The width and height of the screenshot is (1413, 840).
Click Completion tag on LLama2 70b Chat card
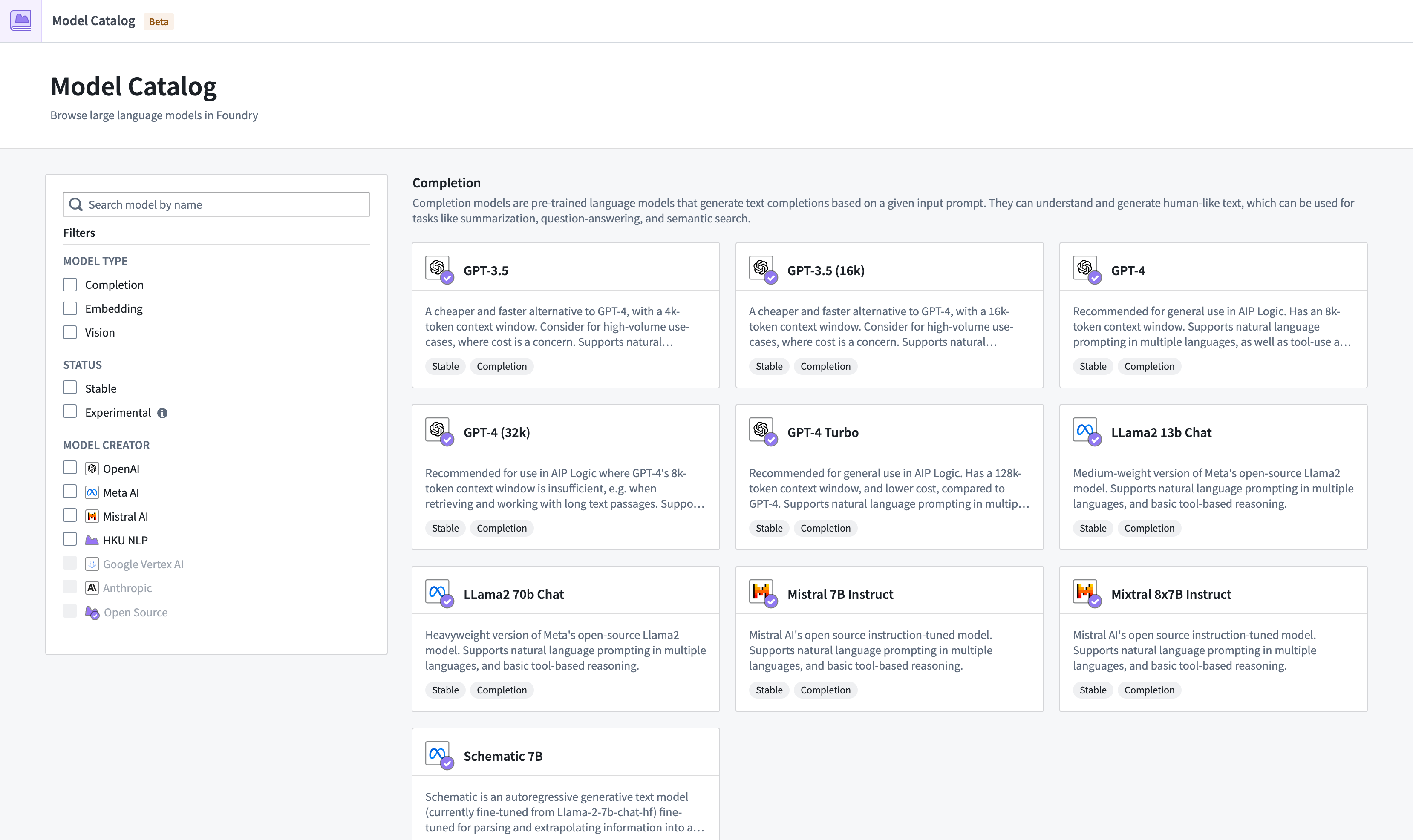502,690
